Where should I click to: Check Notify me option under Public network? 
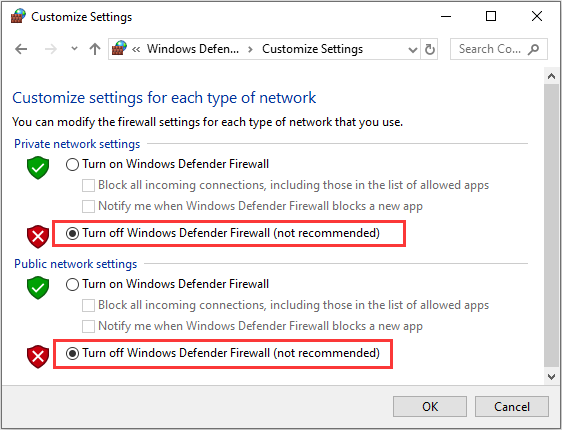88,326
